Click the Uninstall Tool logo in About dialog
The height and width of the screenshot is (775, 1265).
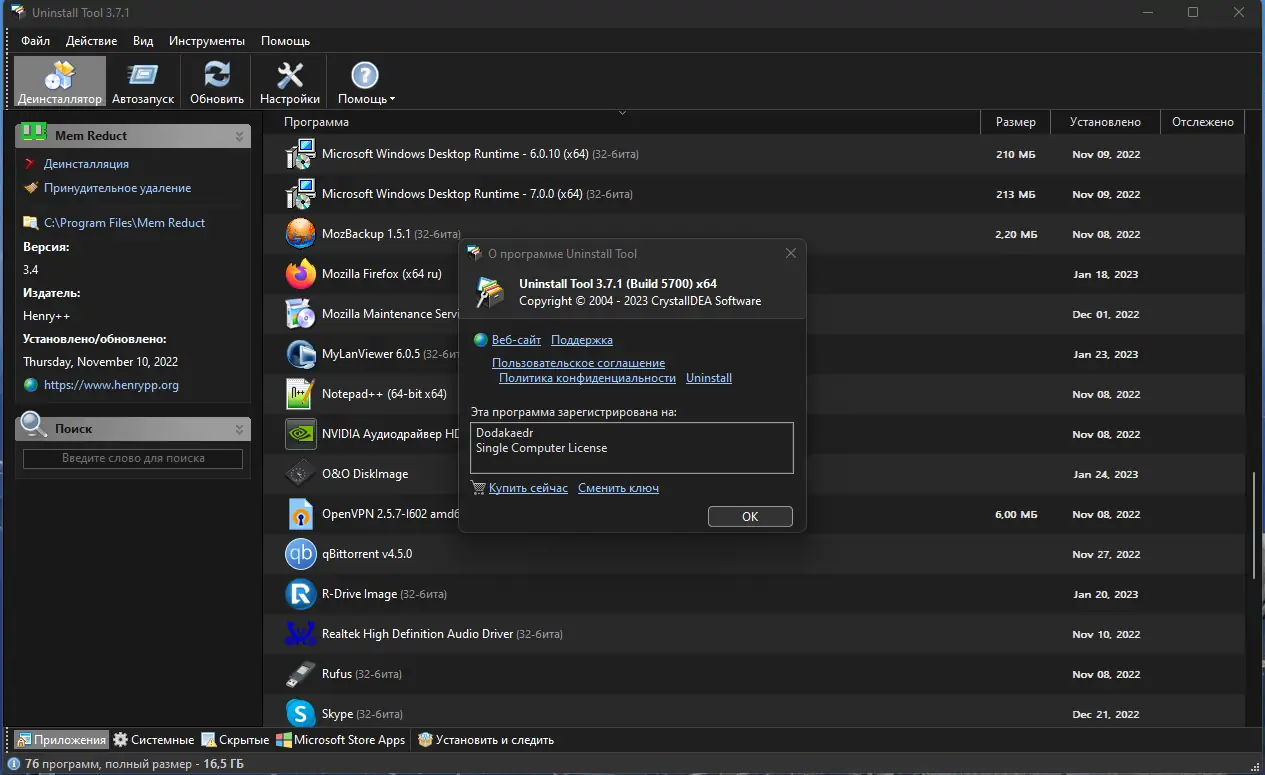(489, 291)
